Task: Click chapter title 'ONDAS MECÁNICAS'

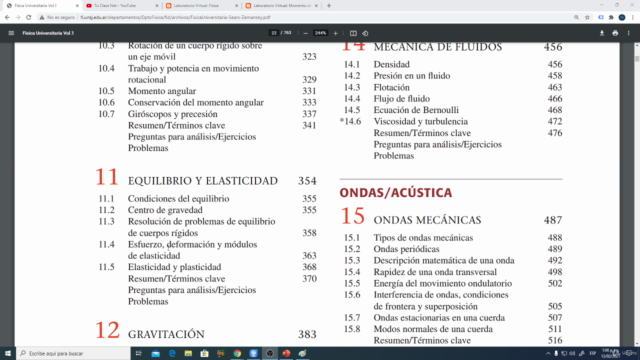Action: pos(427,220)
